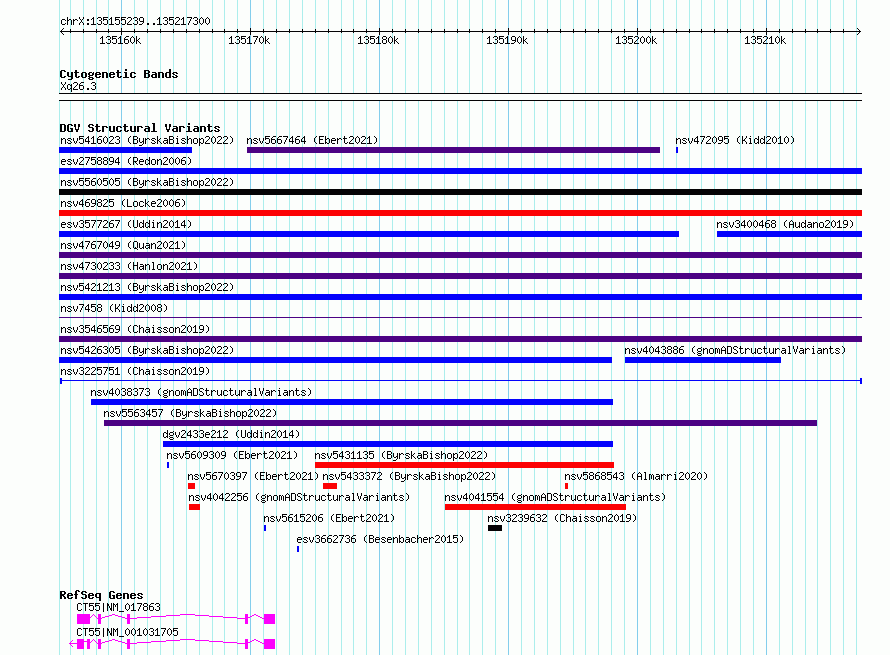Select the esv3662736 (Besenbacher2015) tick mark

tap(298, 549)
